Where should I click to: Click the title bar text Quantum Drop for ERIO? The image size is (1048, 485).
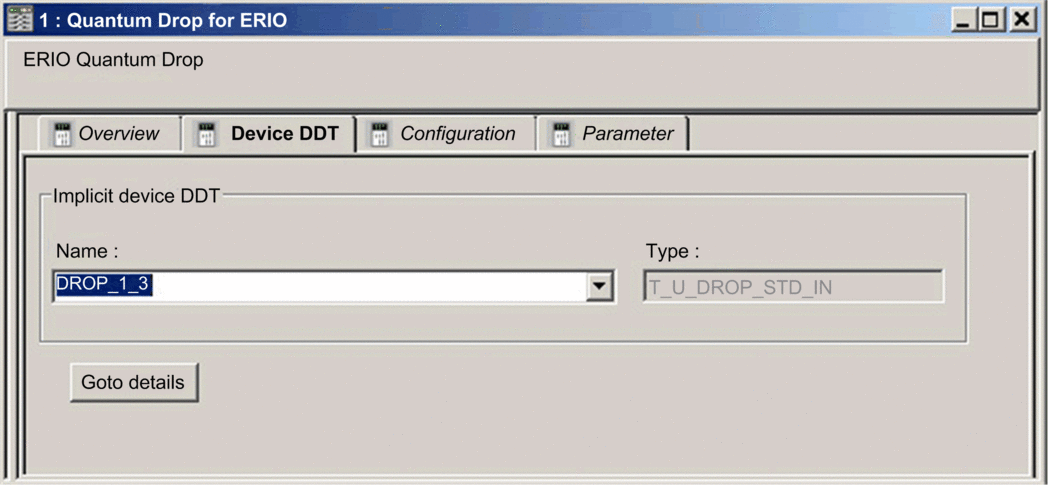[177, 21]
